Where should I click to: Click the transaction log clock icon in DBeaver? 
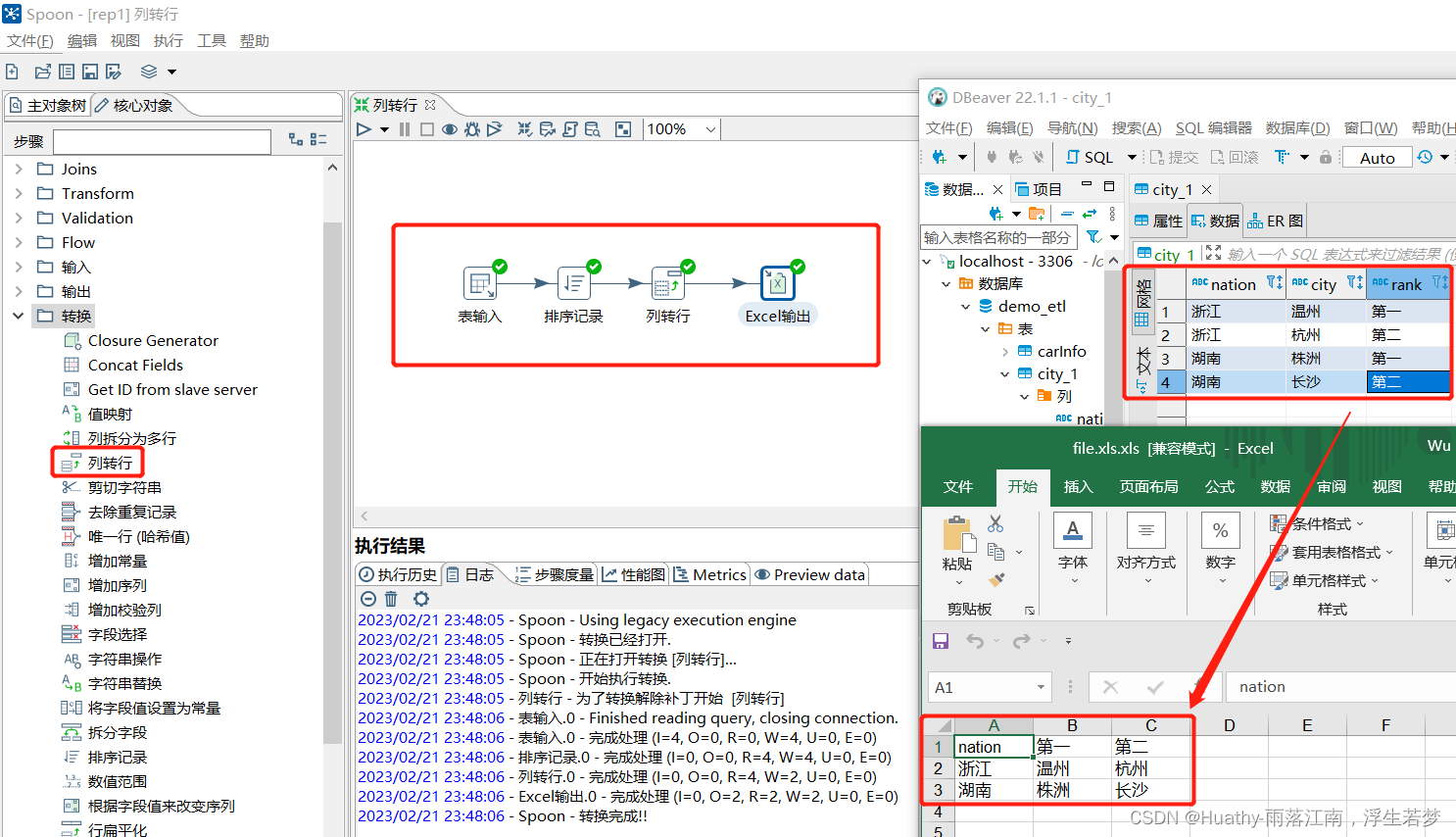[x=1425, y=157]
